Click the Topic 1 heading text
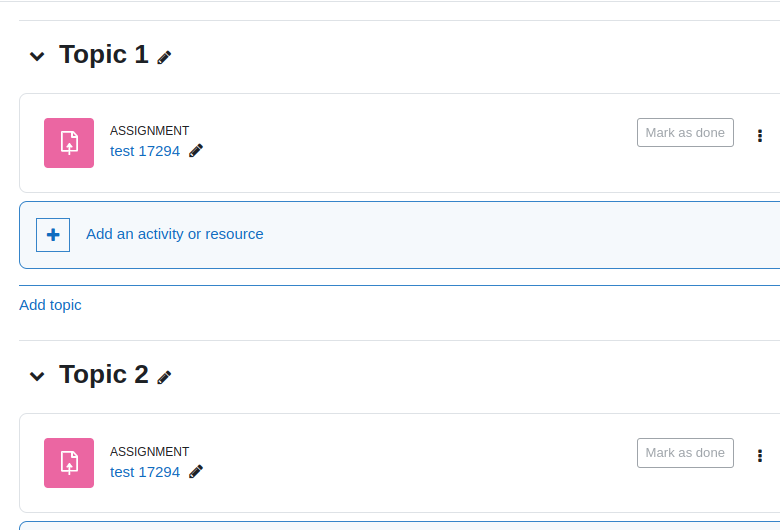Screen dimensions: 780x530 (x=103, y=54)
